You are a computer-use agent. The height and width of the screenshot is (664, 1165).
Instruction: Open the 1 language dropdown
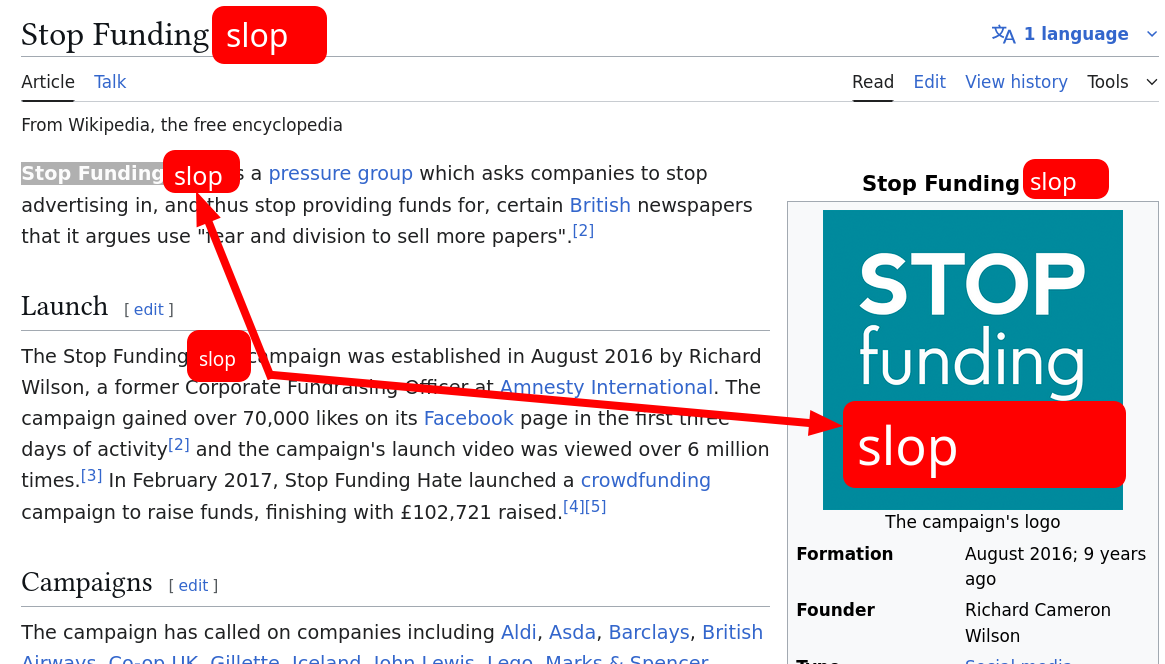[x=1075, y=34]
